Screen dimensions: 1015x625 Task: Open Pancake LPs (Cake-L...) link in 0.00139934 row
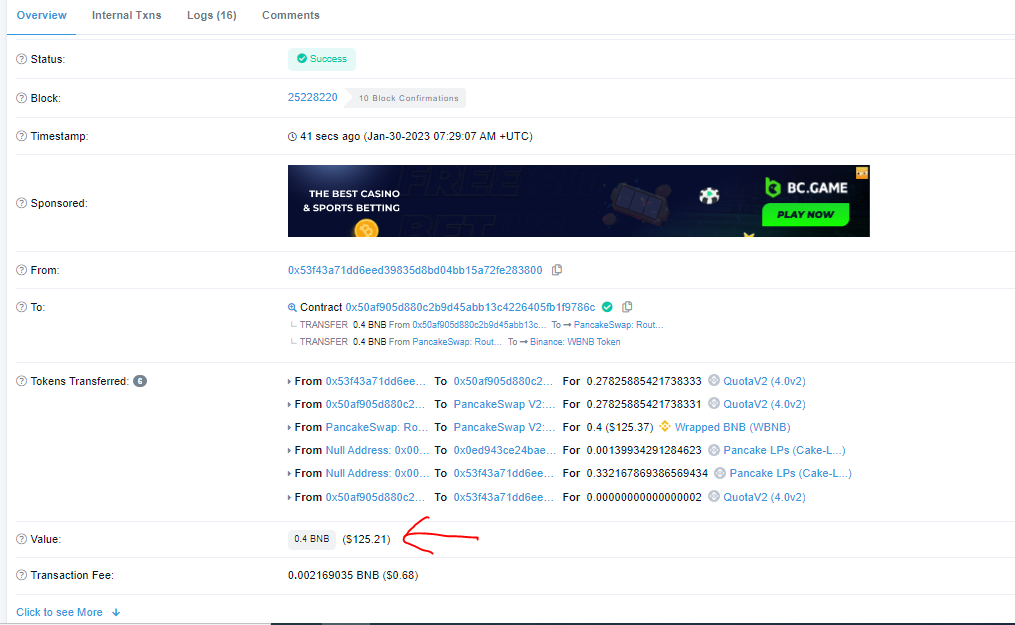point(785,450)
